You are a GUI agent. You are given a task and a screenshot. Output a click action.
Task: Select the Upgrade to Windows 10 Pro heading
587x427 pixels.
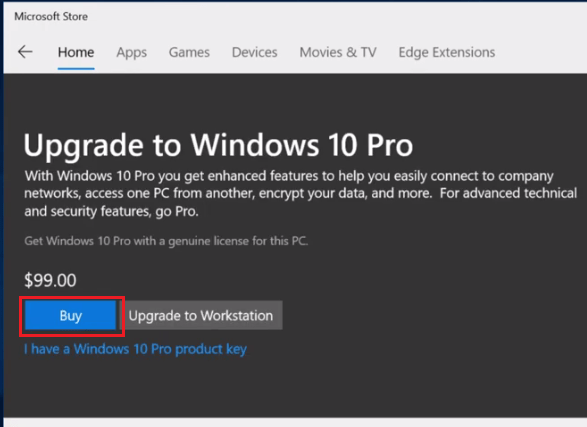218,145
